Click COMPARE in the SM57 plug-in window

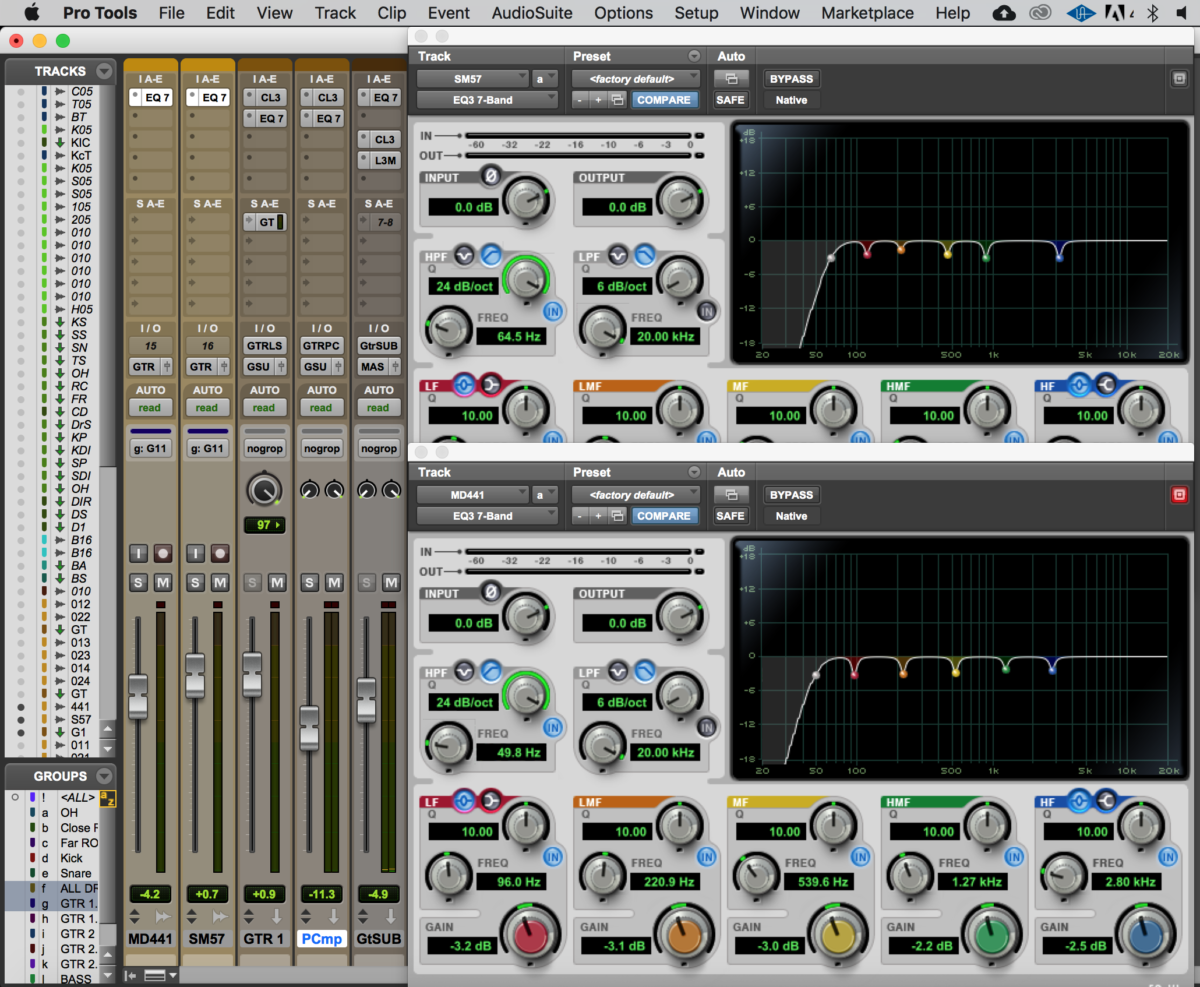tap(664, 100)
